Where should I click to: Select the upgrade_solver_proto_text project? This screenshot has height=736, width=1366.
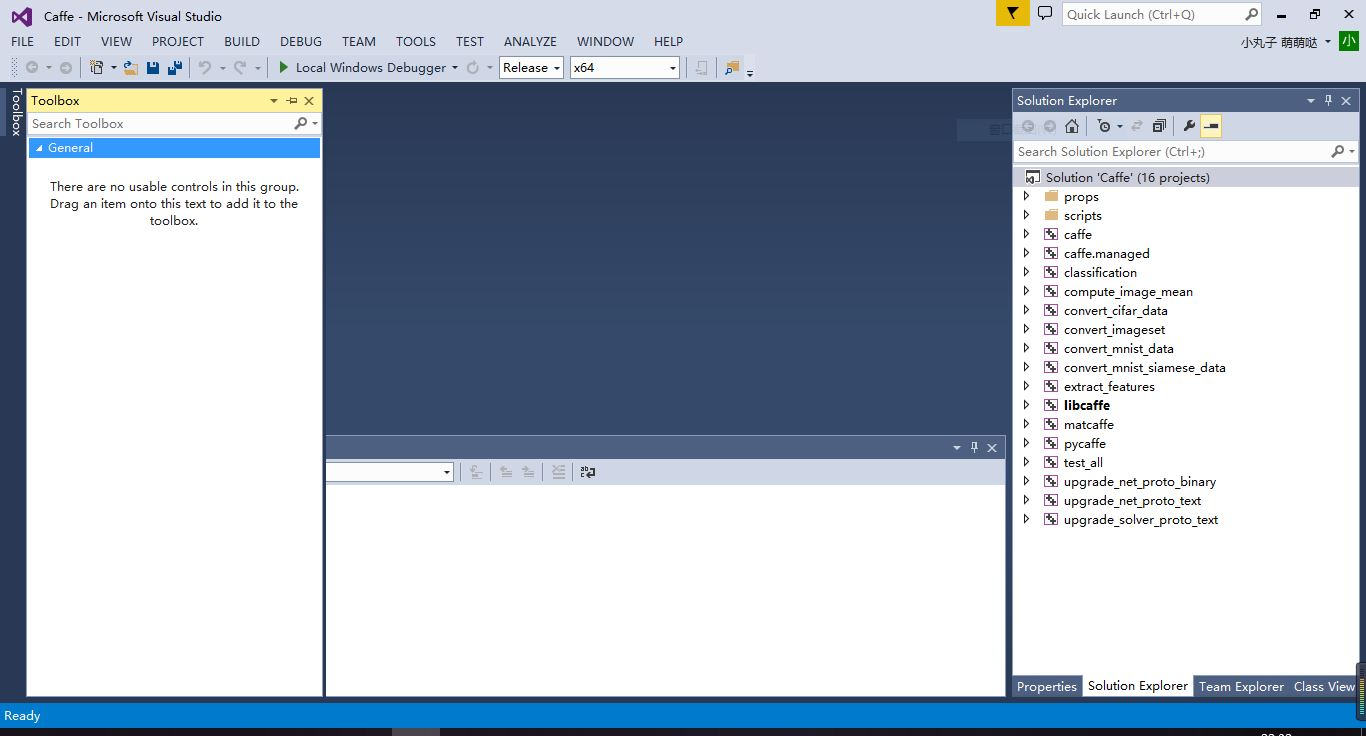click(x=1141, y=519)
